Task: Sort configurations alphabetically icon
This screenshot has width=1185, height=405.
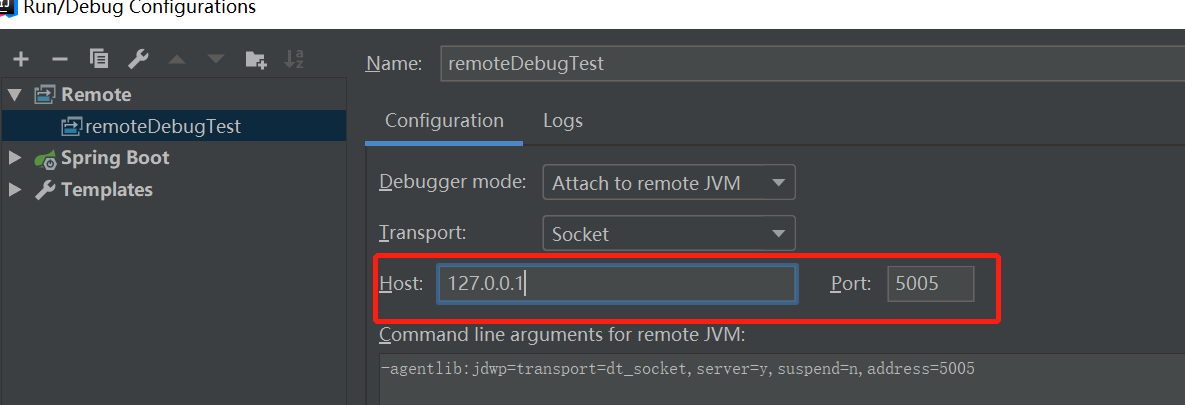Action: (x=294, y=59)
